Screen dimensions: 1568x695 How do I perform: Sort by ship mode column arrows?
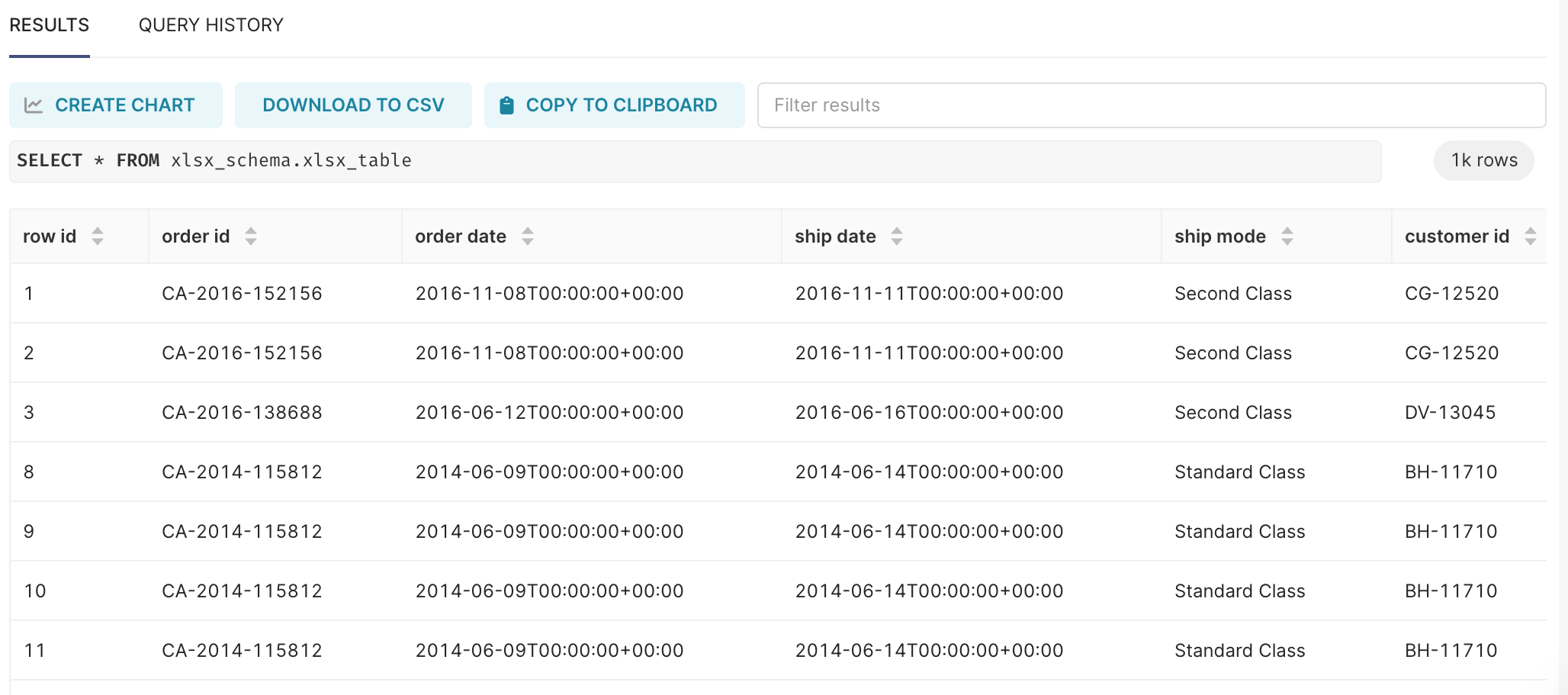[1287, 236]
